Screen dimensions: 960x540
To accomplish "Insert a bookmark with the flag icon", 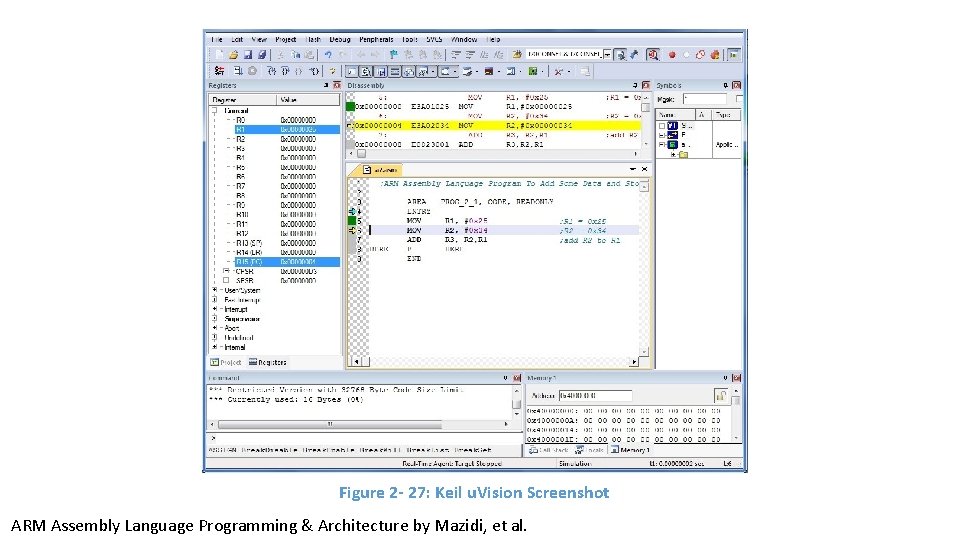I will tap(393, 54).
